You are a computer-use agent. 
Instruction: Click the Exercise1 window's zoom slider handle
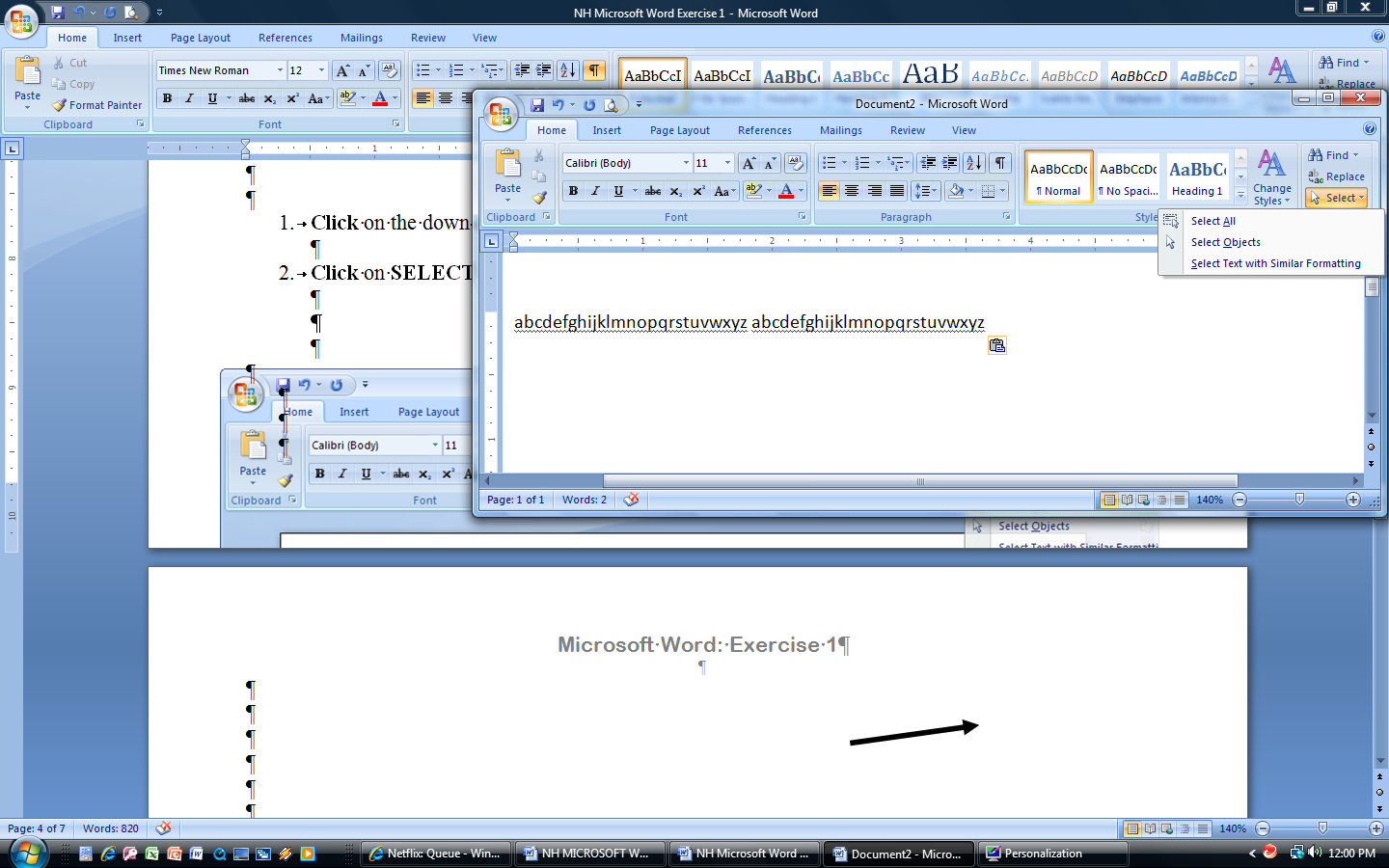point(1322,828)
